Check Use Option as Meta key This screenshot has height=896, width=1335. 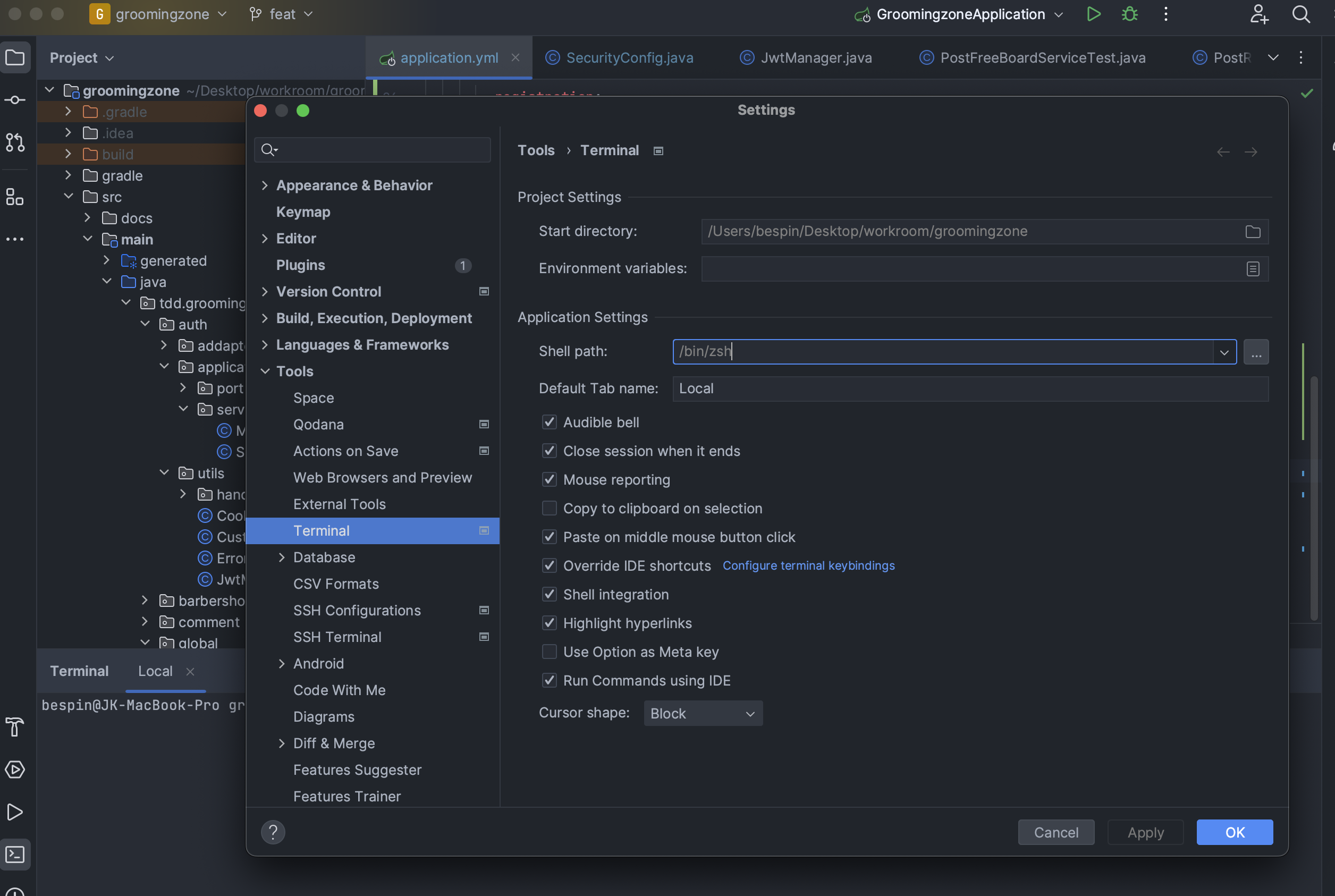(549, 652)
